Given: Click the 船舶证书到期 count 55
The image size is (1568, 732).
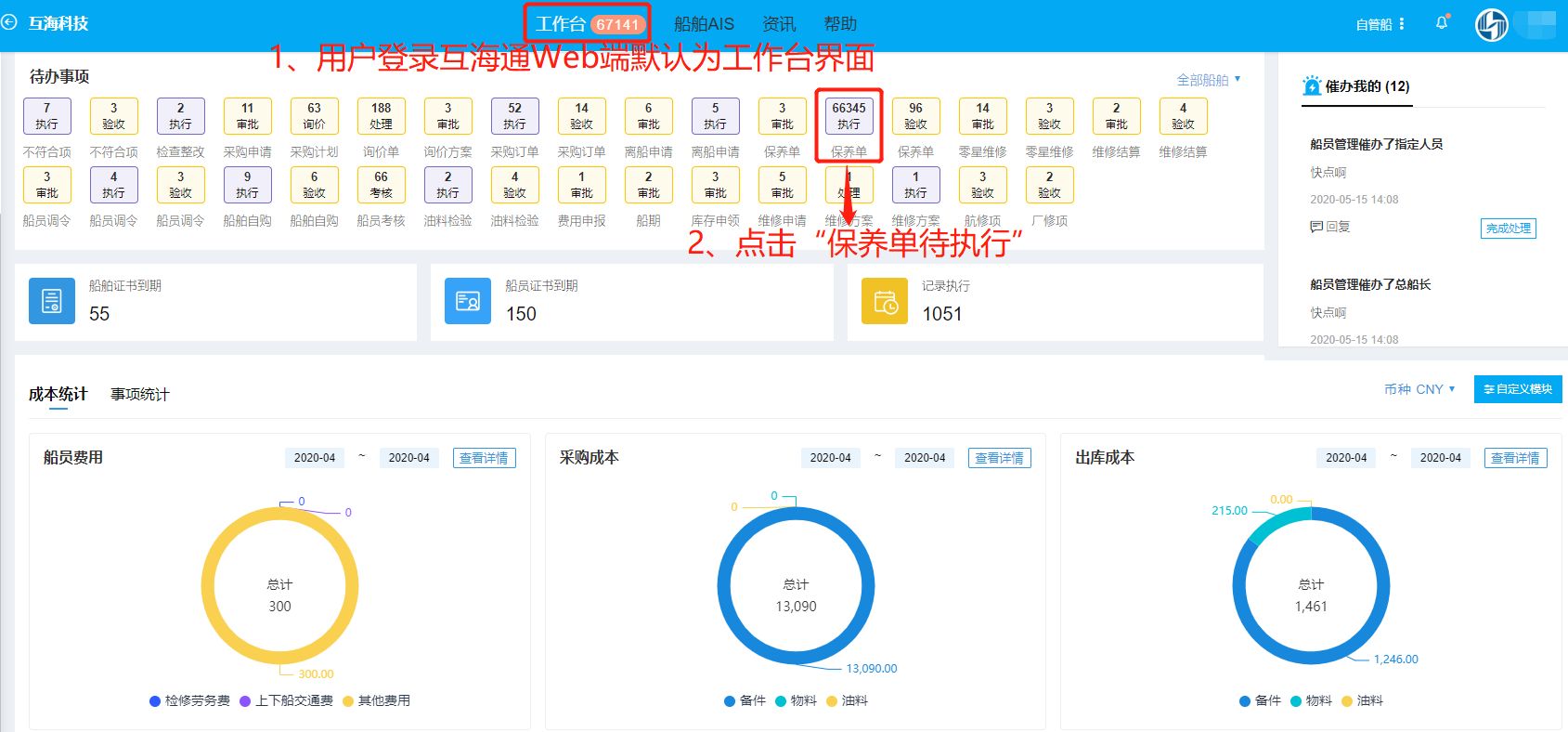Looking at the screenshot, I should coord(99,314).
